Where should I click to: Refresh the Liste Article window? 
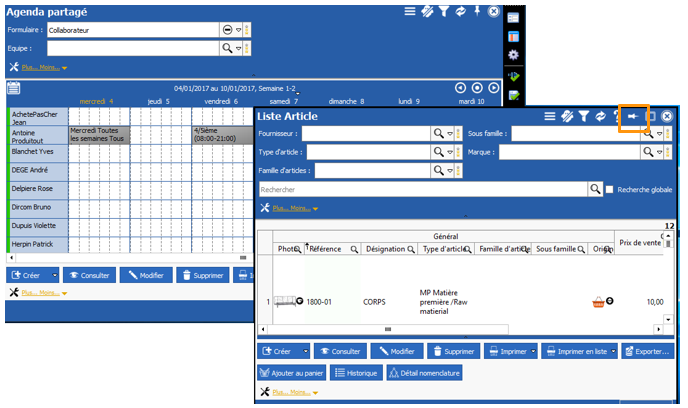601,117
